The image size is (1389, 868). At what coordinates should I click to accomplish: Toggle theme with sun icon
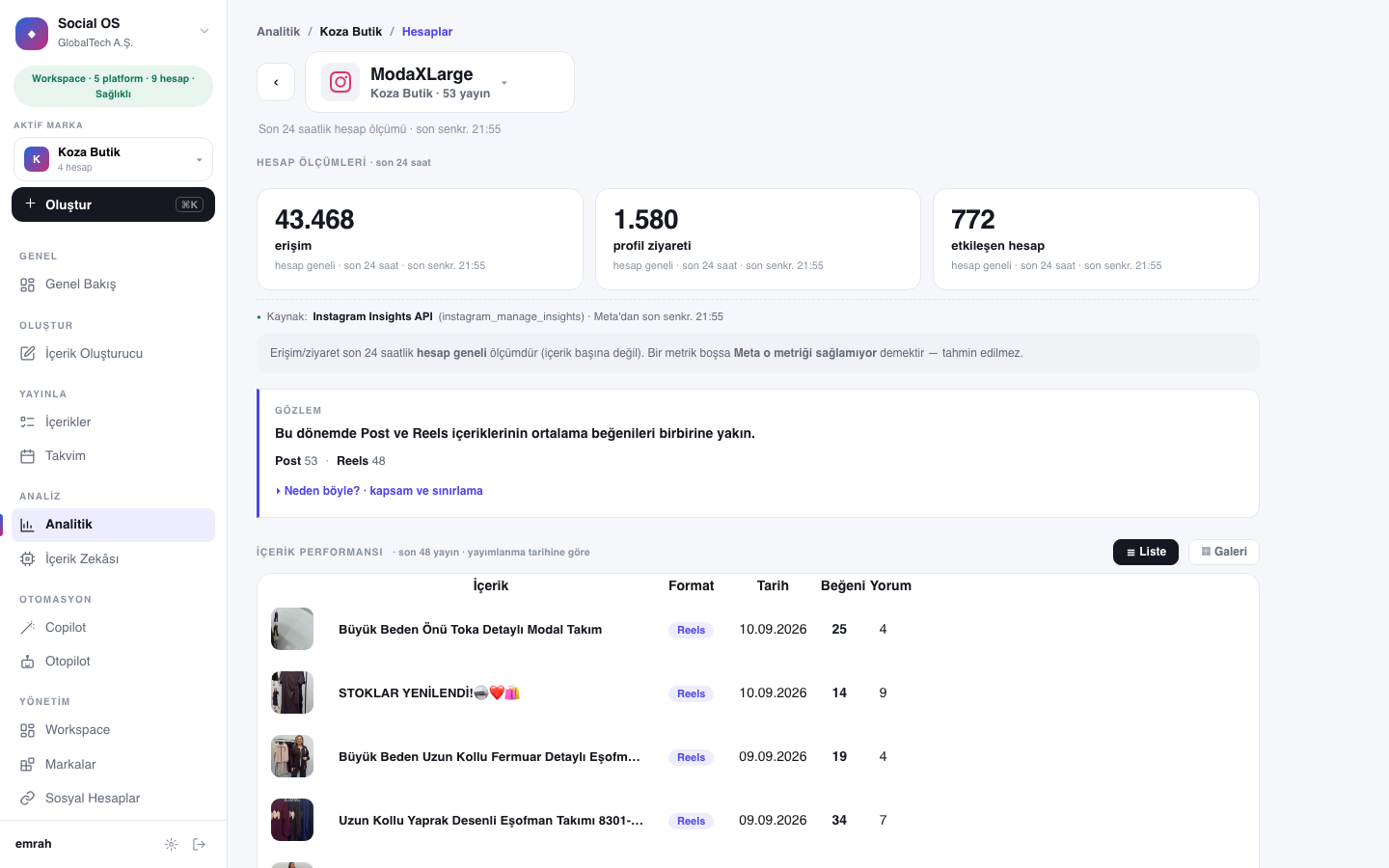(171, 845)
